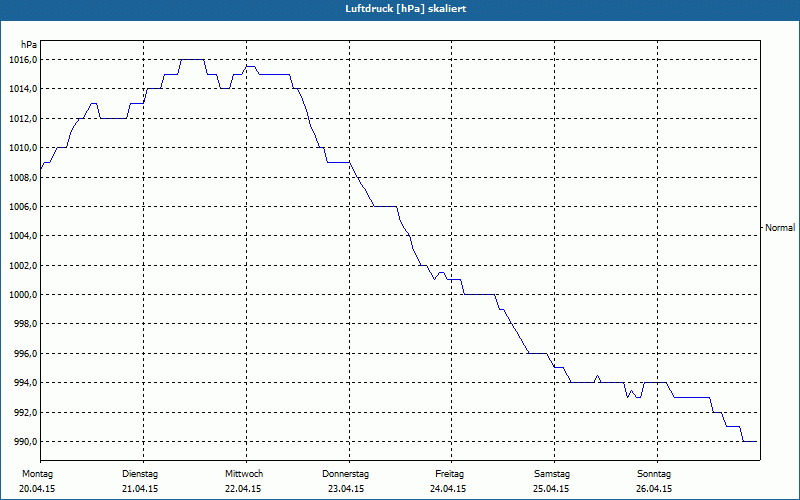Click the chart title "Luftdruck [hPa] skaliert"
The image size is (800, 500).
pyautogui.click(x=406, y=9)
